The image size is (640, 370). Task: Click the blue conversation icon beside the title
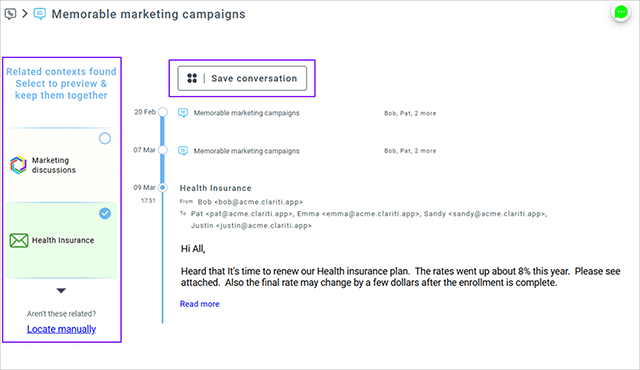(40, 14)
